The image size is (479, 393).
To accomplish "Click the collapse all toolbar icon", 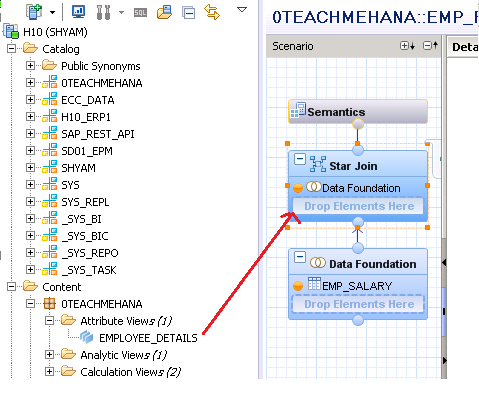I will (x=189, y=12).
